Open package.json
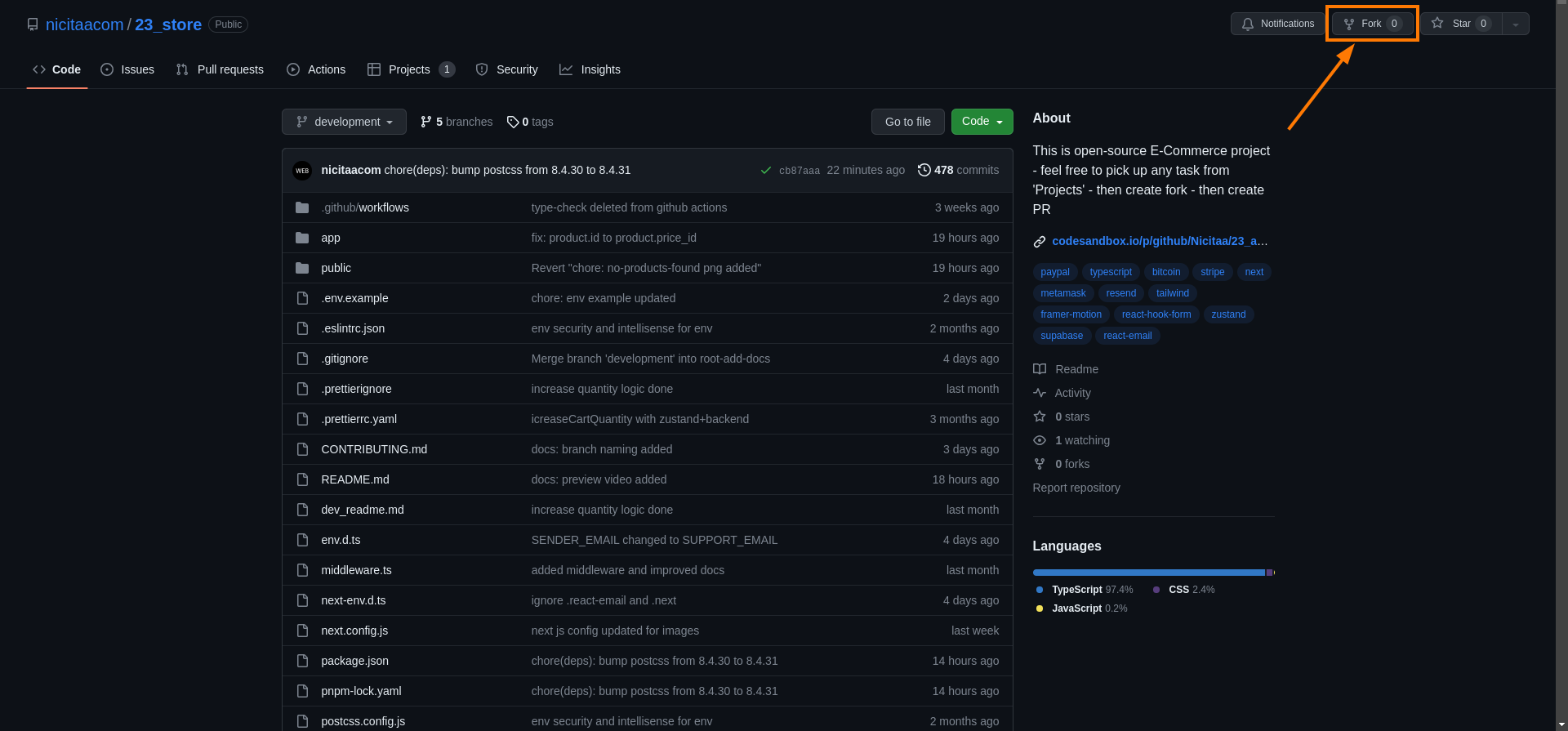The image size is (1568, 731). (354, 661)
